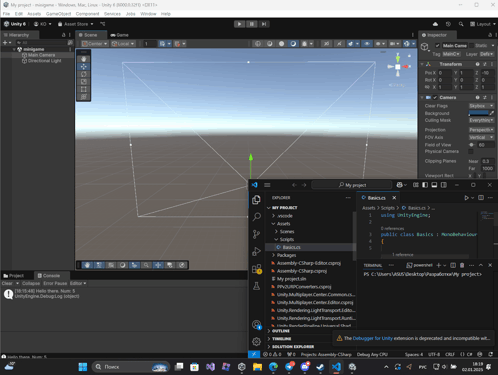Open VS Code Accounts icon

pyautogui.click(x=256, y=324)
